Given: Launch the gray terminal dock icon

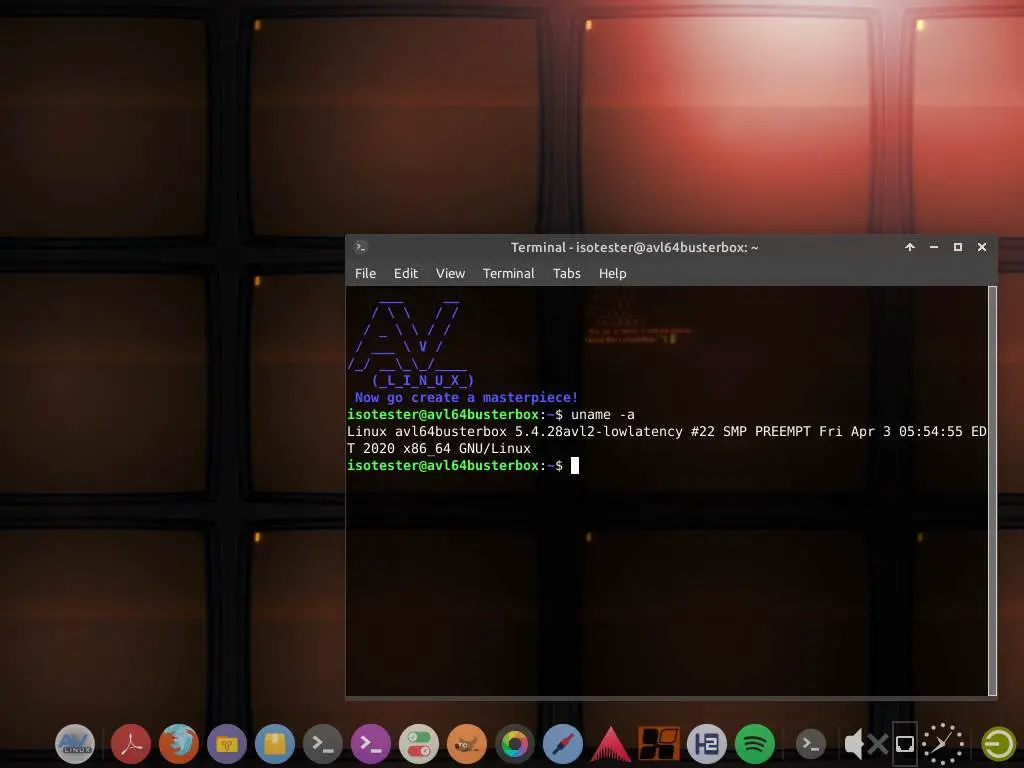Looking at the screenshot, I should (323, 744).
